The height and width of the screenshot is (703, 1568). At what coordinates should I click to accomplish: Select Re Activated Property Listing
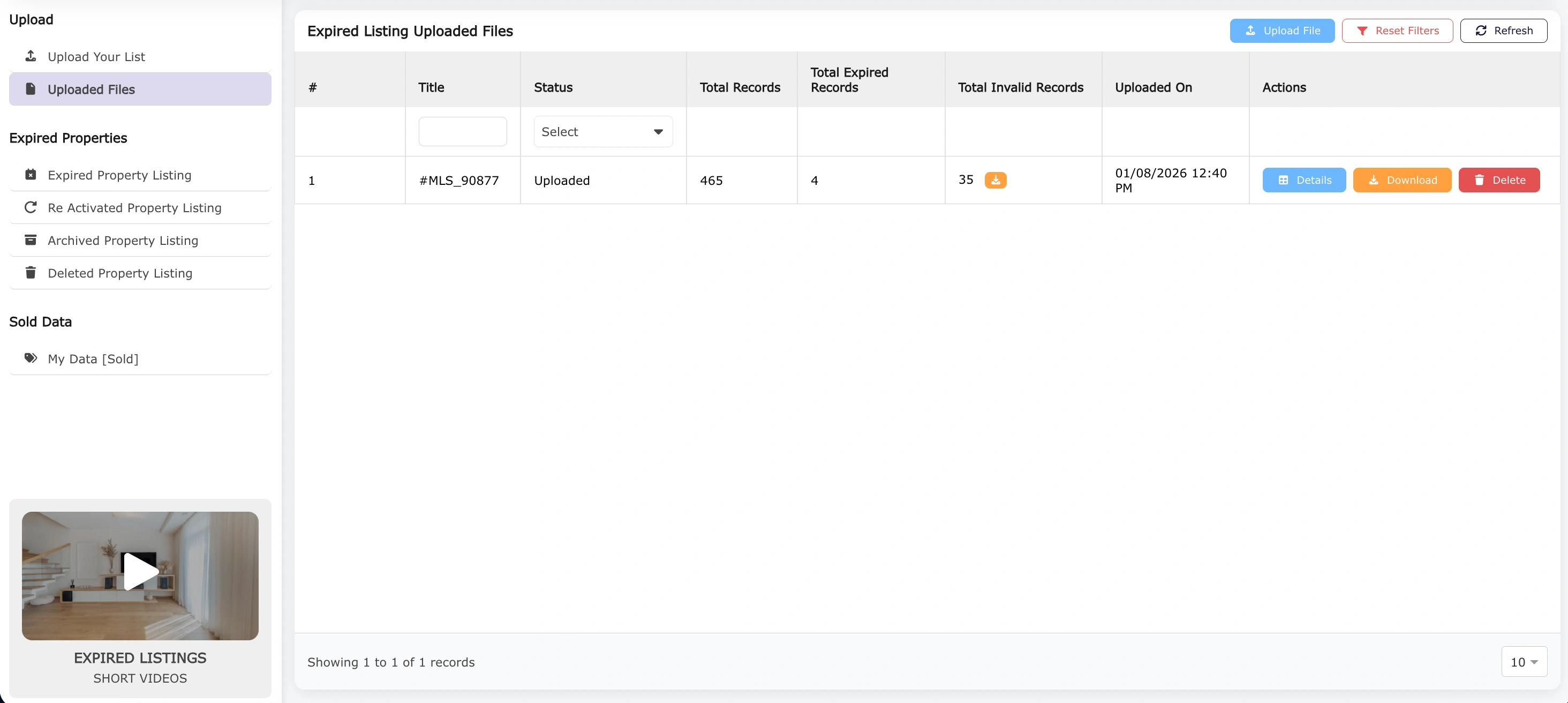point(134,208)
